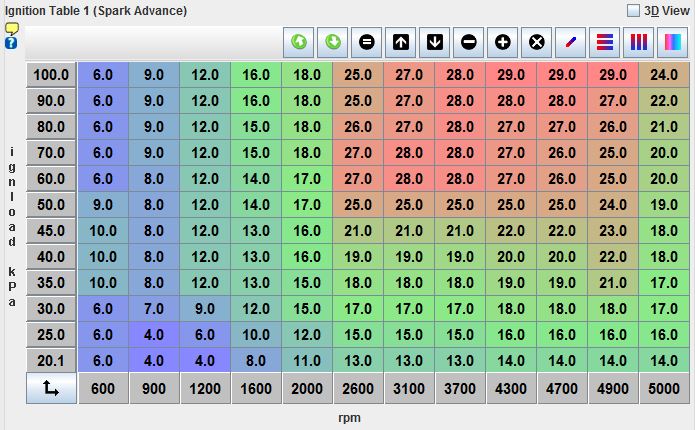Open the yellow comment note icon
The image size is (695, 430).
point(13,29)
